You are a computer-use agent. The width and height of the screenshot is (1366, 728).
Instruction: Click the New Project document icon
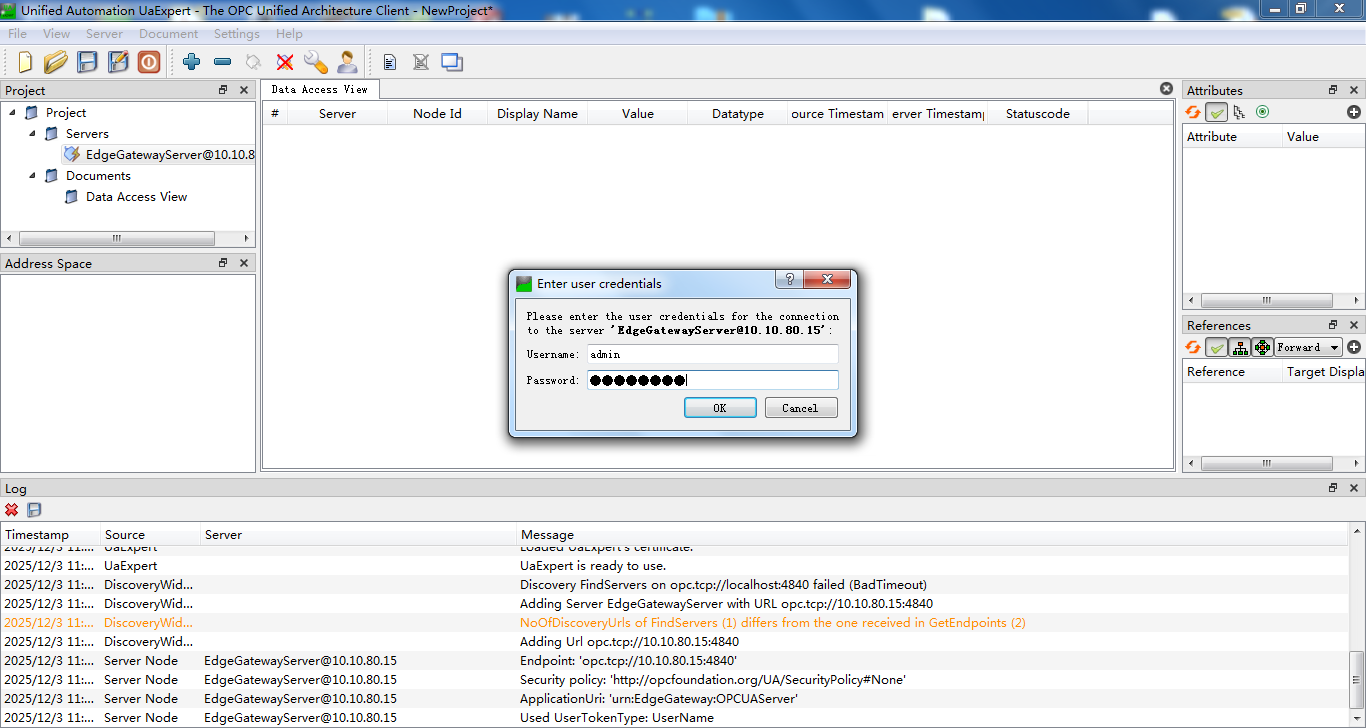[25, 62]
